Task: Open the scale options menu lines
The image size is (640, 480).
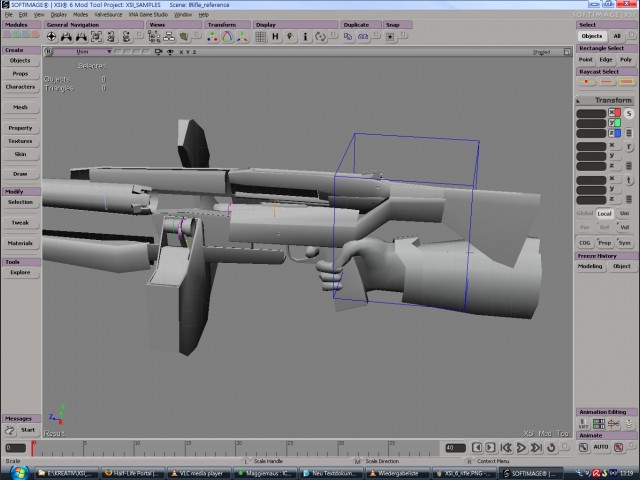Action: 629,133
